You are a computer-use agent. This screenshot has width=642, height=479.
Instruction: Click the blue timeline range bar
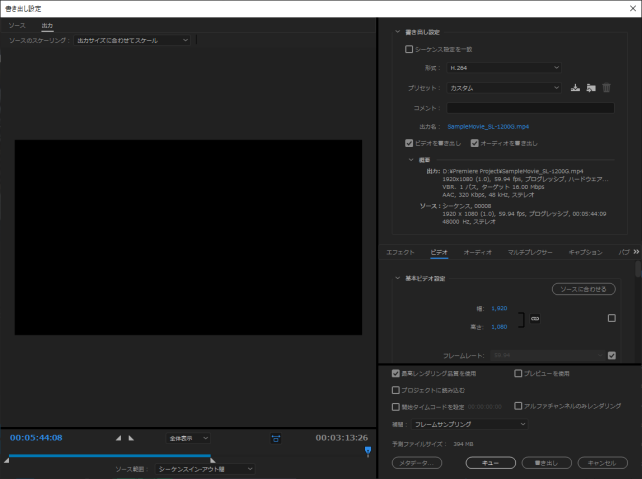click(110, 455)
